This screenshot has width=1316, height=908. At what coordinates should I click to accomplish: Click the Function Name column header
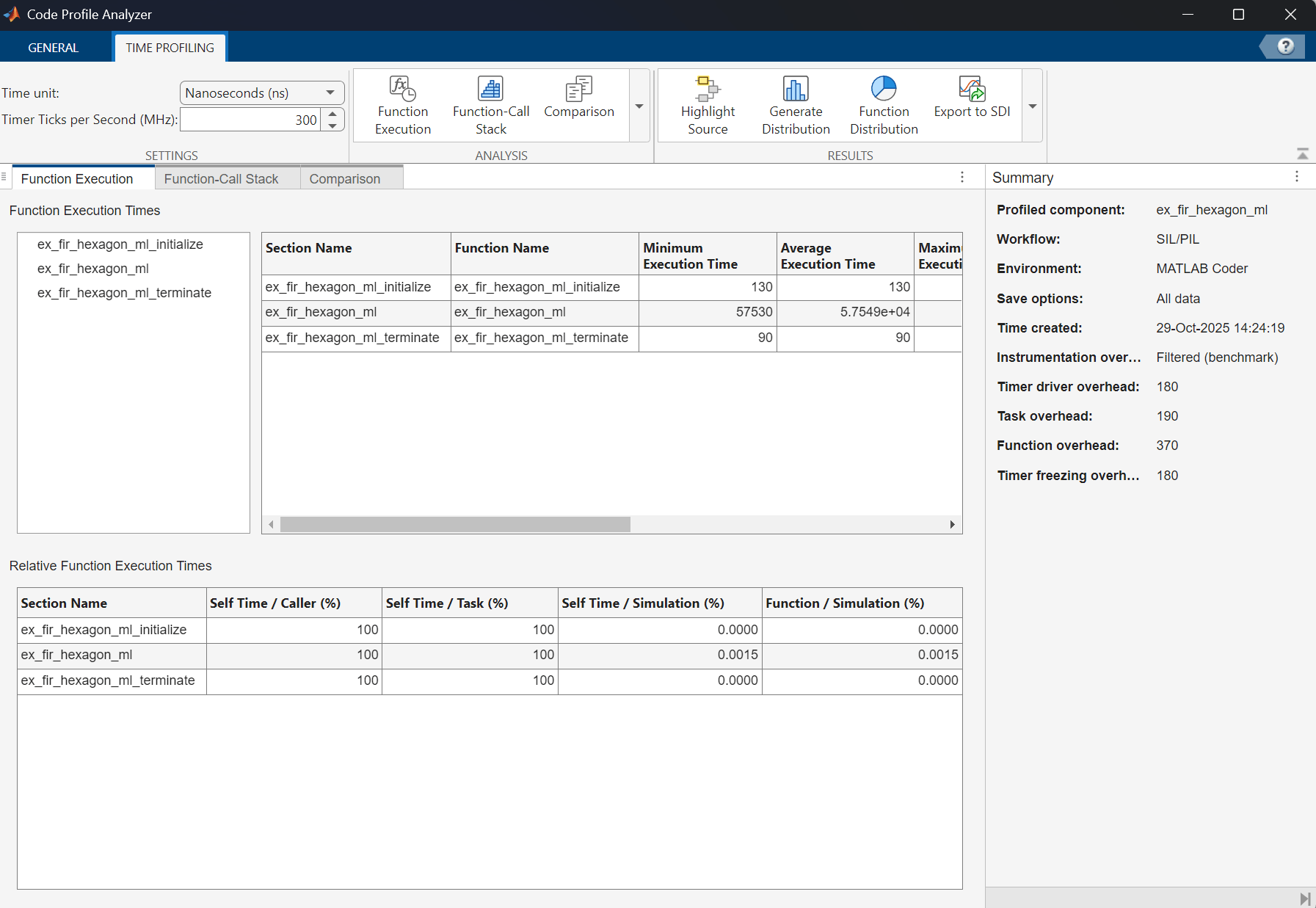545,255
